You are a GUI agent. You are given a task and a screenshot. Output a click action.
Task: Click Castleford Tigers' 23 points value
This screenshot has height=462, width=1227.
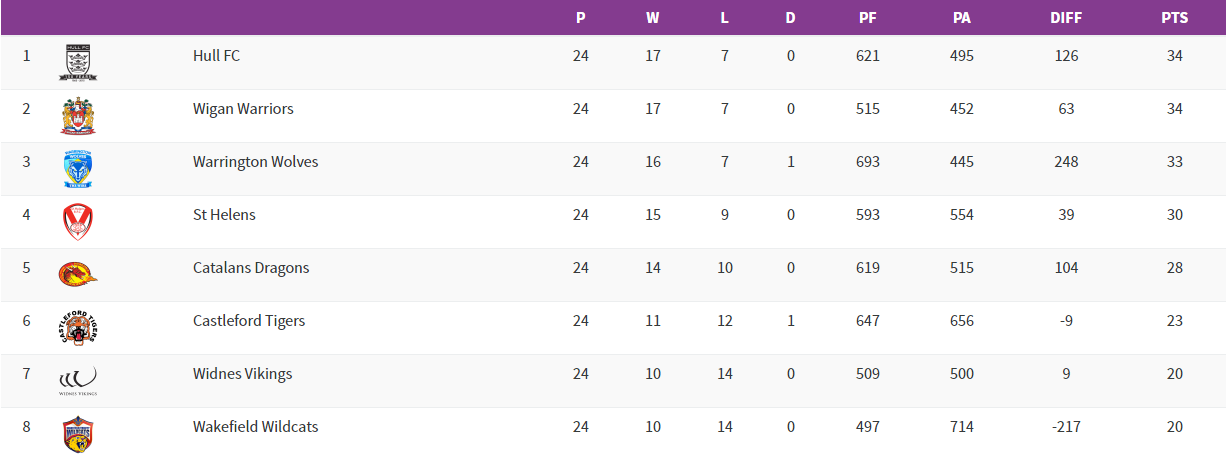click(x=1175, y=321)
